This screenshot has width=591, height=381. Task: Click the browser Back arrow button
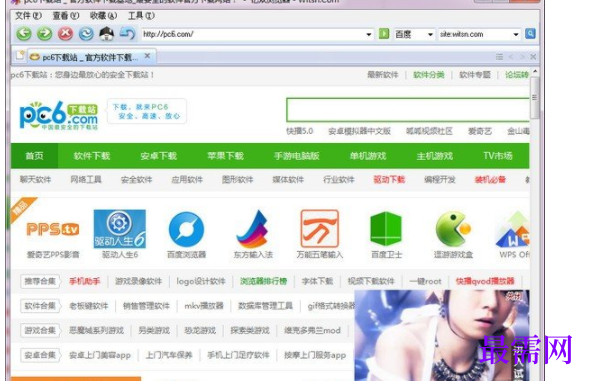pyautogui.click(x=24, y=34)
